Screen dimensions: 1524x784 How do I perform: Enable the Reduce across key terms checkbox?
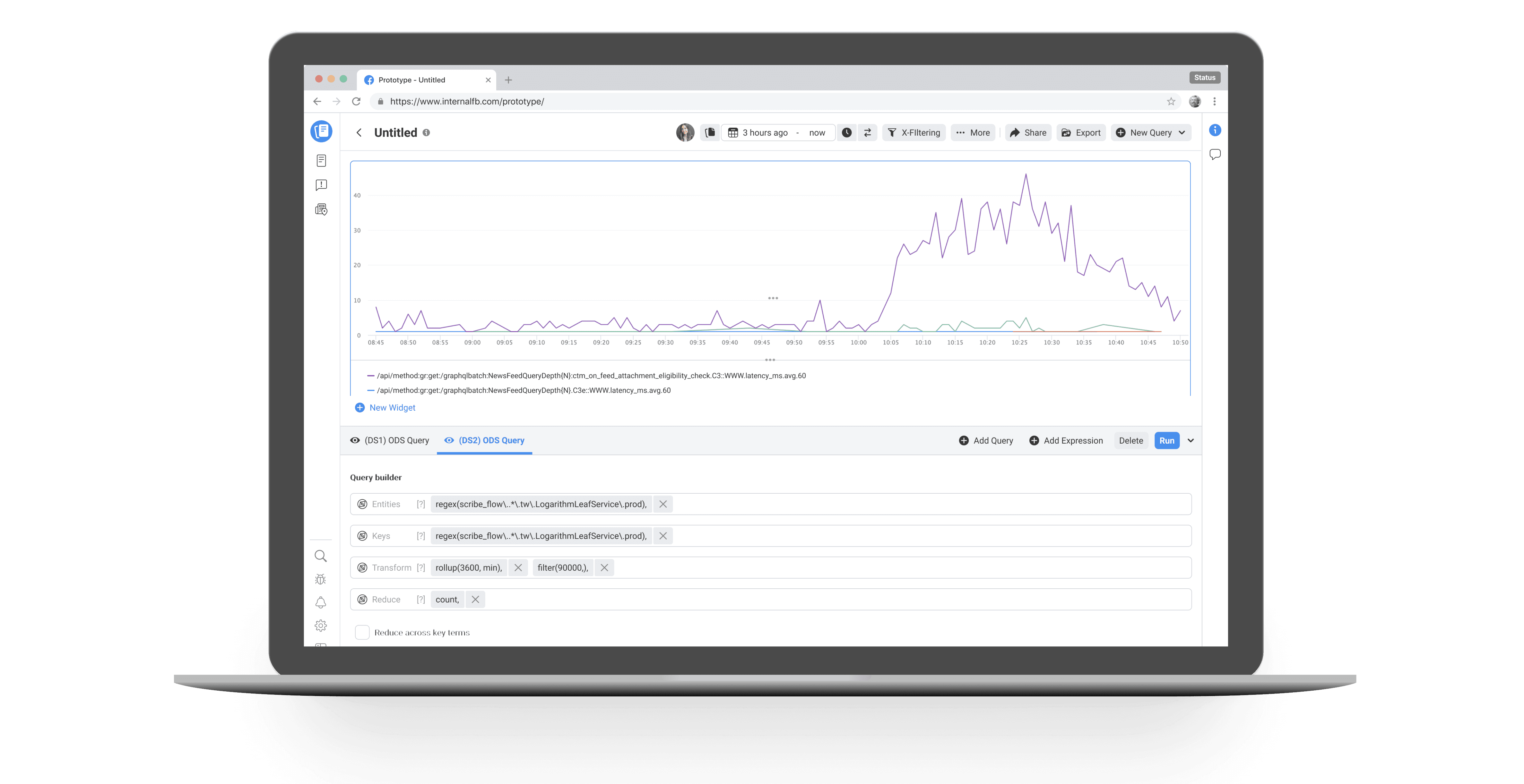[362, 632]
